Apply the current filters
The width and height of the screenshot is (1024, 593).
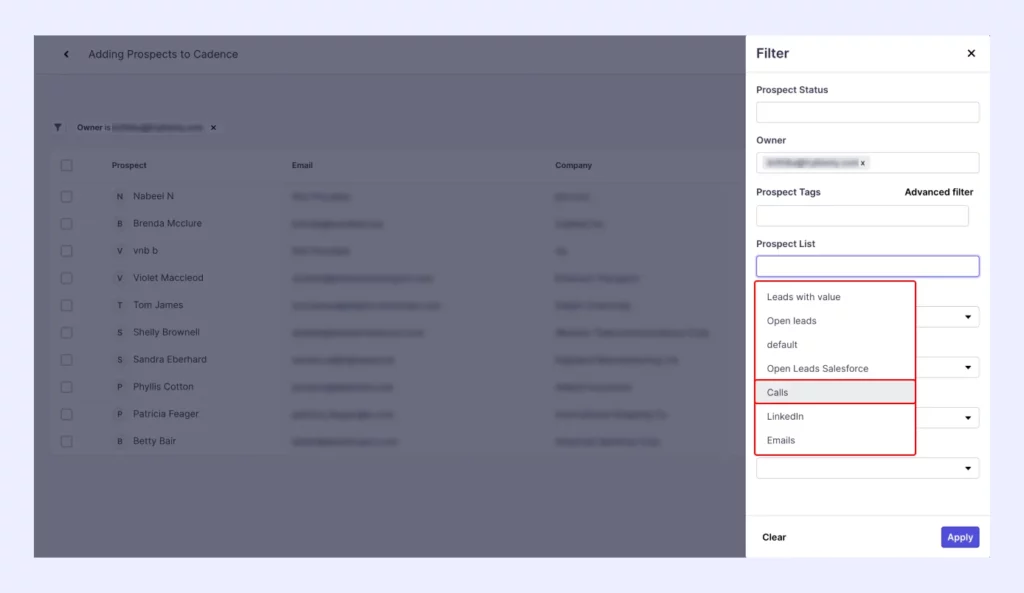tap(958, 537)
